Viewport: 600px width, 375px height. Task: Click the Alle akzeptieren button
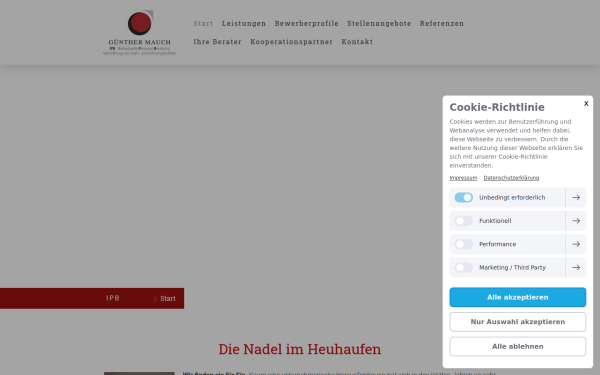pos(517,297)
